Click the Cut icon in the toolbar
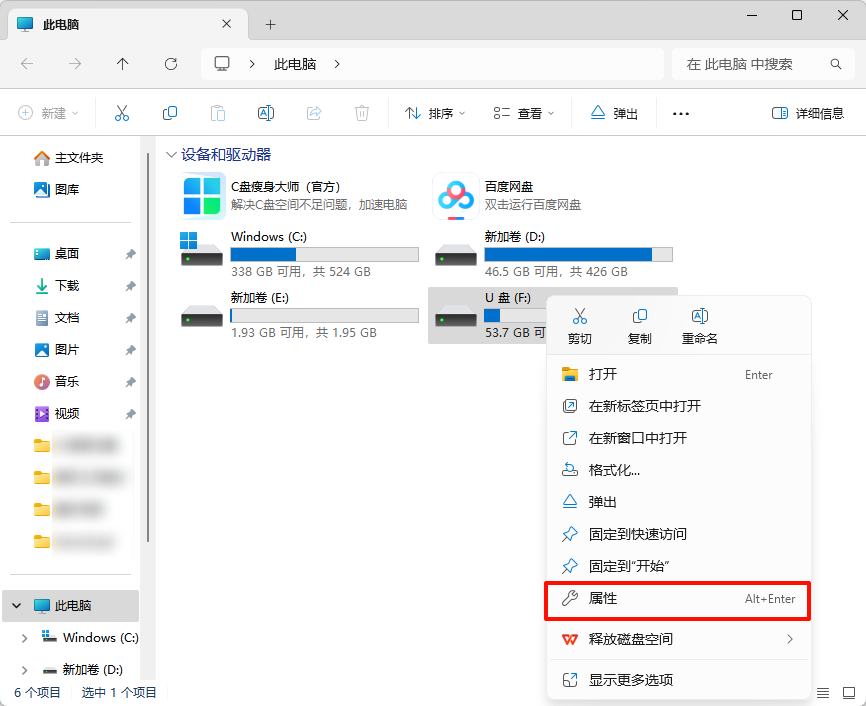Image resolution: width=866 pixels, height=706 pixels. tap(122, 113)
